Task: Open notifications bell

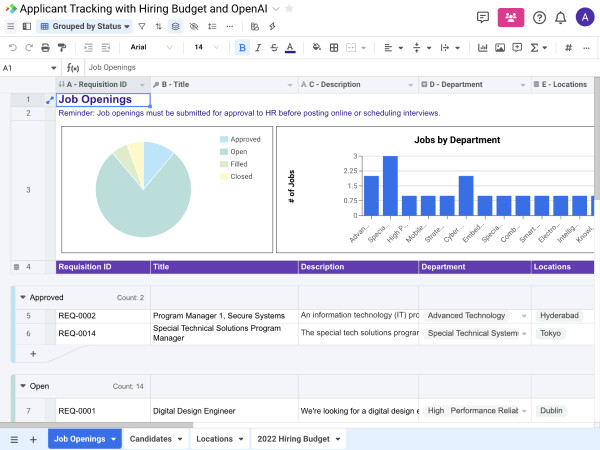Action: [x=561, y=18]
